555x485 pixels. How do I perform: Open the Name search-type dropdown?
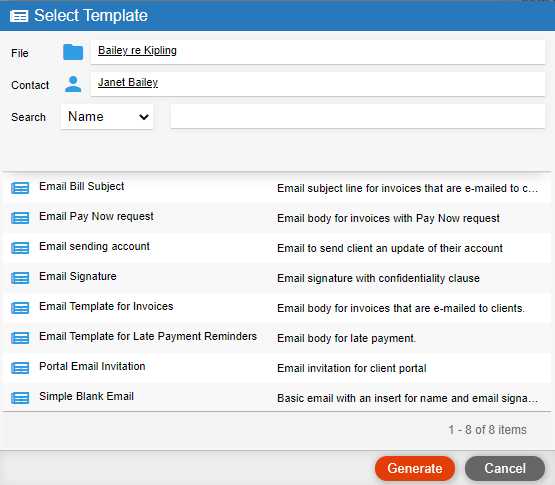click(x=107, y=116)
